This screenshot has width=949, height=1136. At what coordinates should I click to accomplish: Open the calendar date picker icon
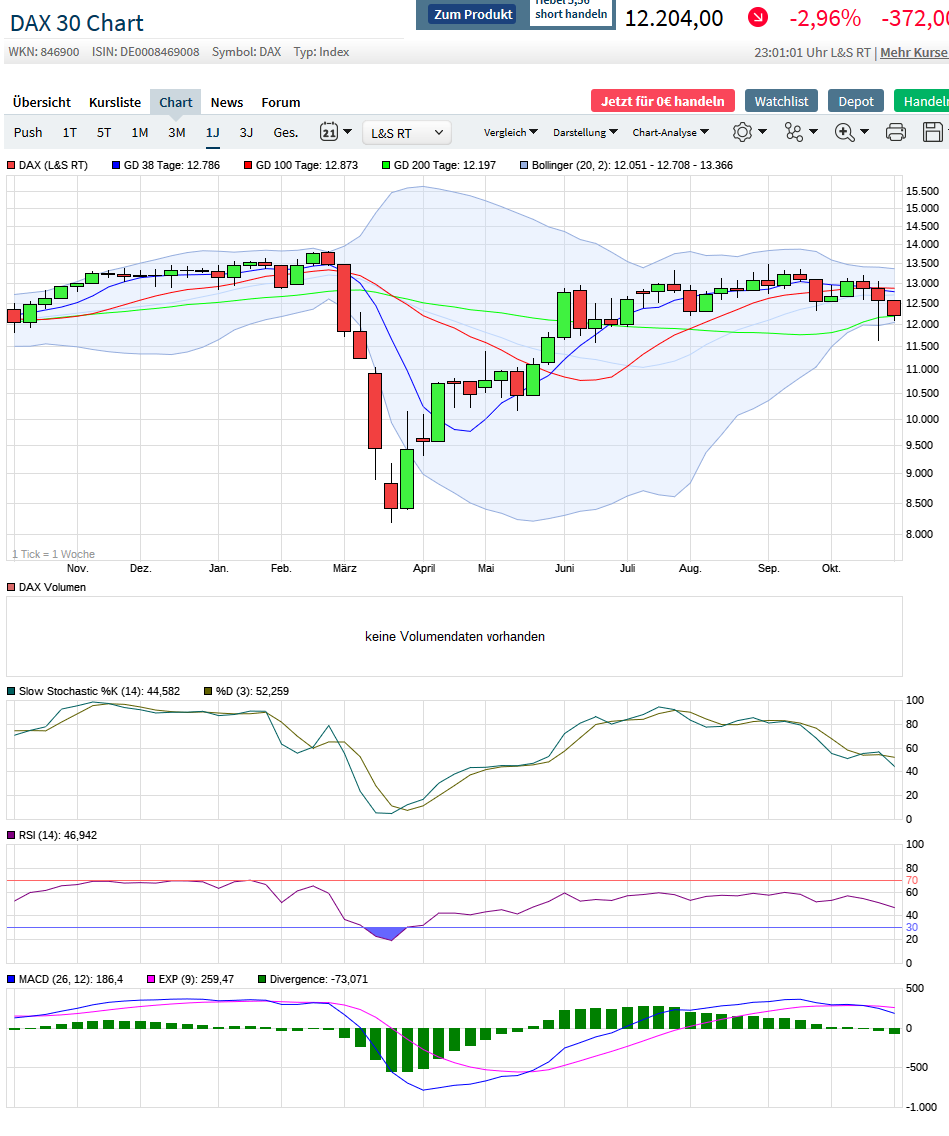(x=330, y=131)
